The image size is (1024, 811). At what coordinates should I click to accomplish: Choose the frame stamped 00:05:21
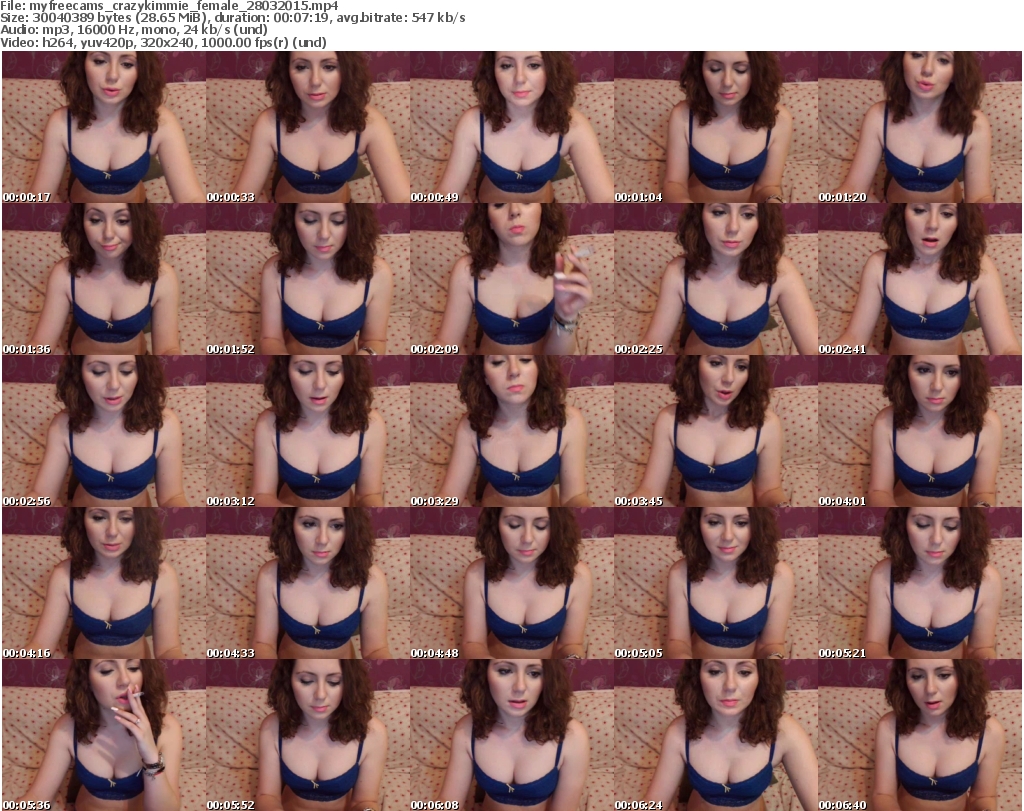point(920,583)
